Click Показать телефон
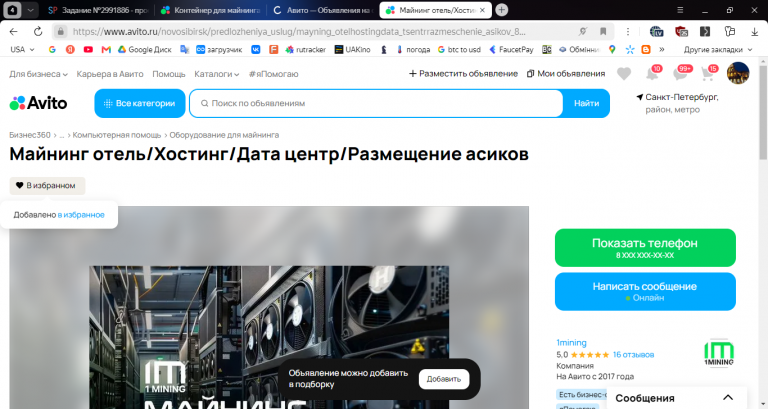Image resolution: width=768 pixels, height=409 pixels. coord(645,248)
